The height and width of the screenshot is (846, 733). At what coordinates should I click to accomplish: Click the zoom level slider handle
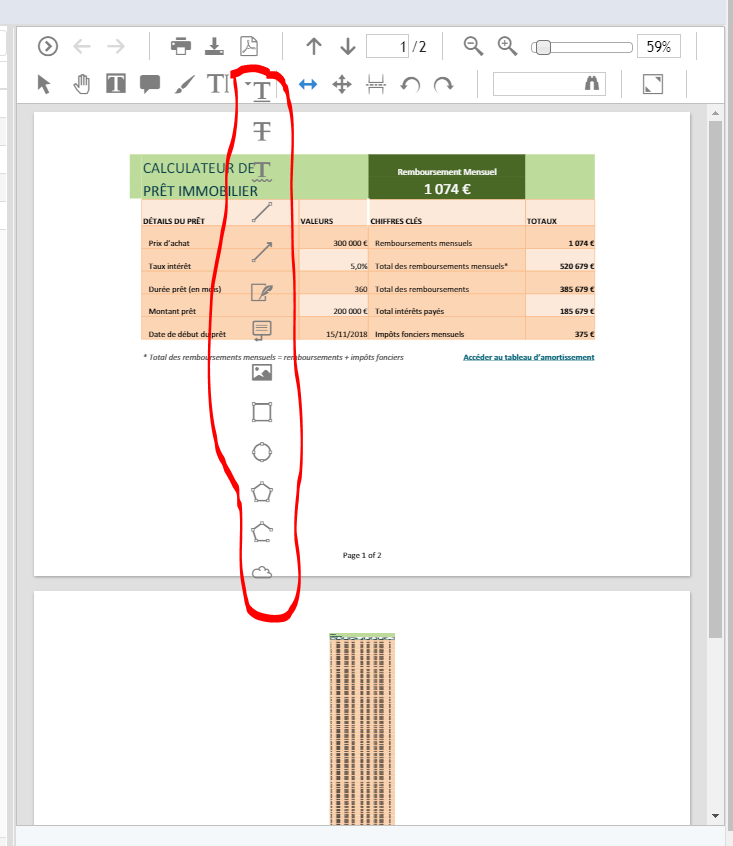click(541, 47)
